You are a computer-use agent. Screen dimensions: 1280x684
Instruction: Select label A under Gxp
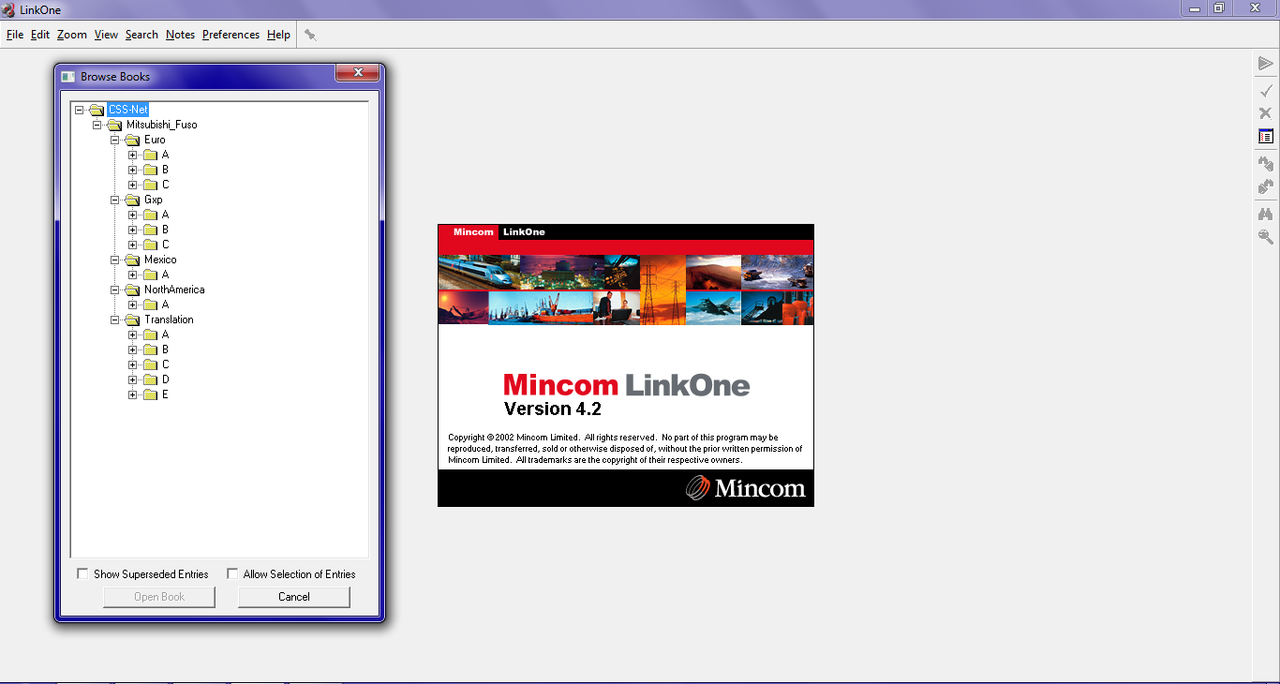165,215
